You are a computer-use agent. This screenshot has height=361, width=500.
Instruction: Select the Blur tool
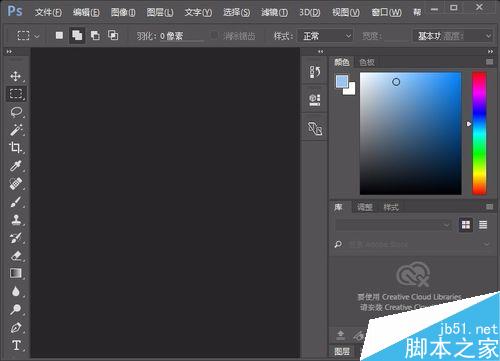click(x=16, y=291)
